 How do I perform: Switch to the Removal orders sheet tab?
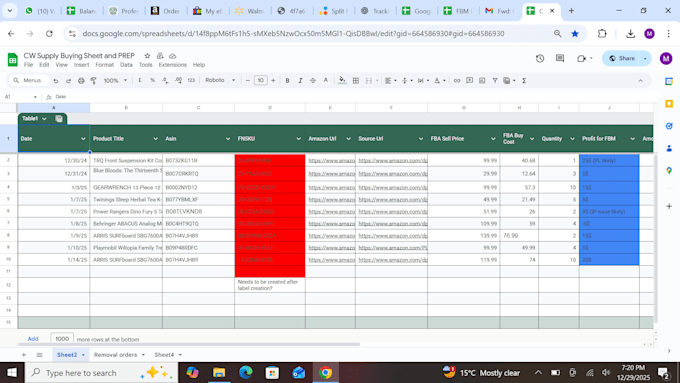click(x=115, y=355)
